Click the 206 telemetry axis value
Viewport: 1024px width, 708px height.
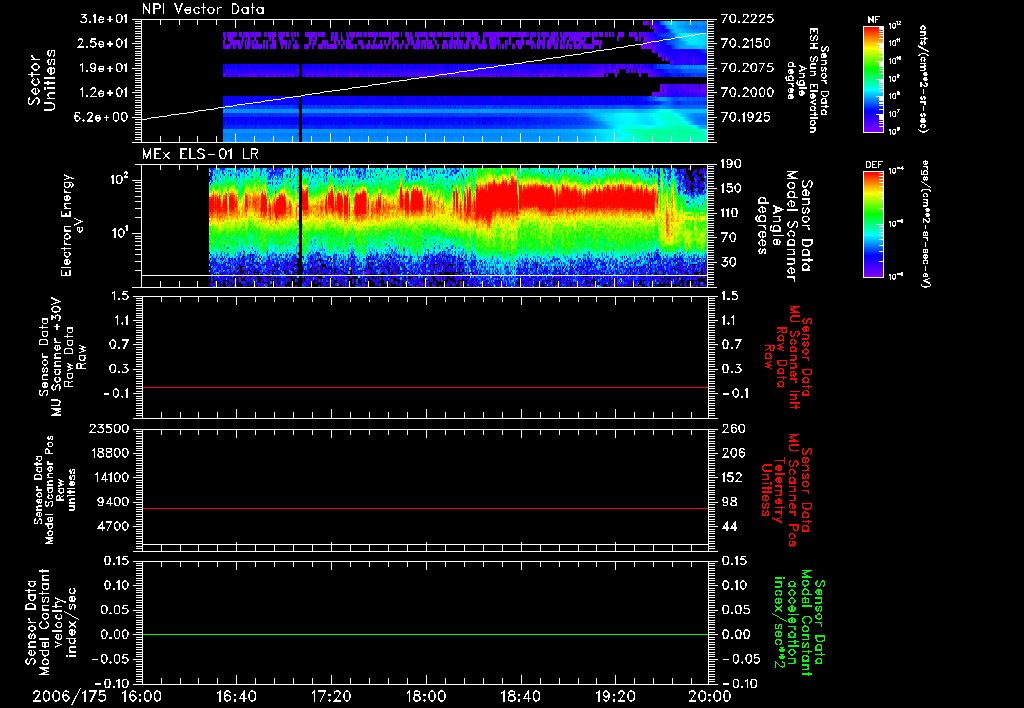733,453
